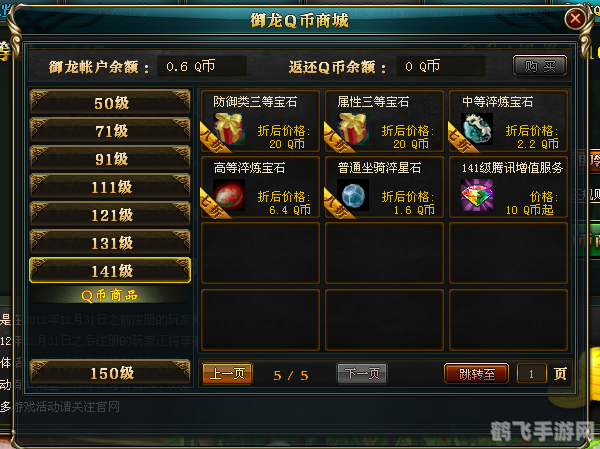Click the 下一页 next page button

click(362, 373)
